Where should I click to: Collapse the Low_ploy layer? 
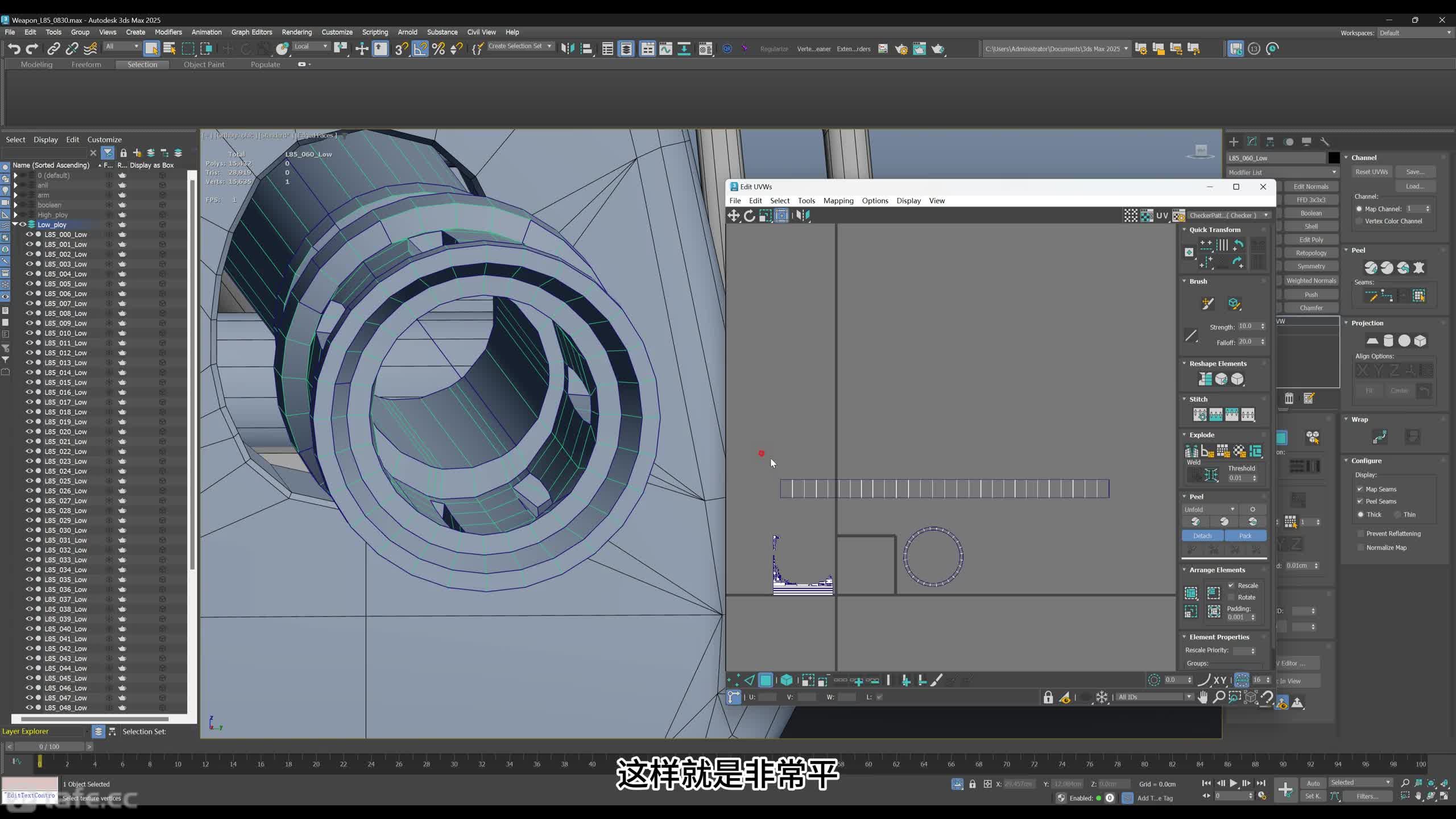(x=15, y=225)
